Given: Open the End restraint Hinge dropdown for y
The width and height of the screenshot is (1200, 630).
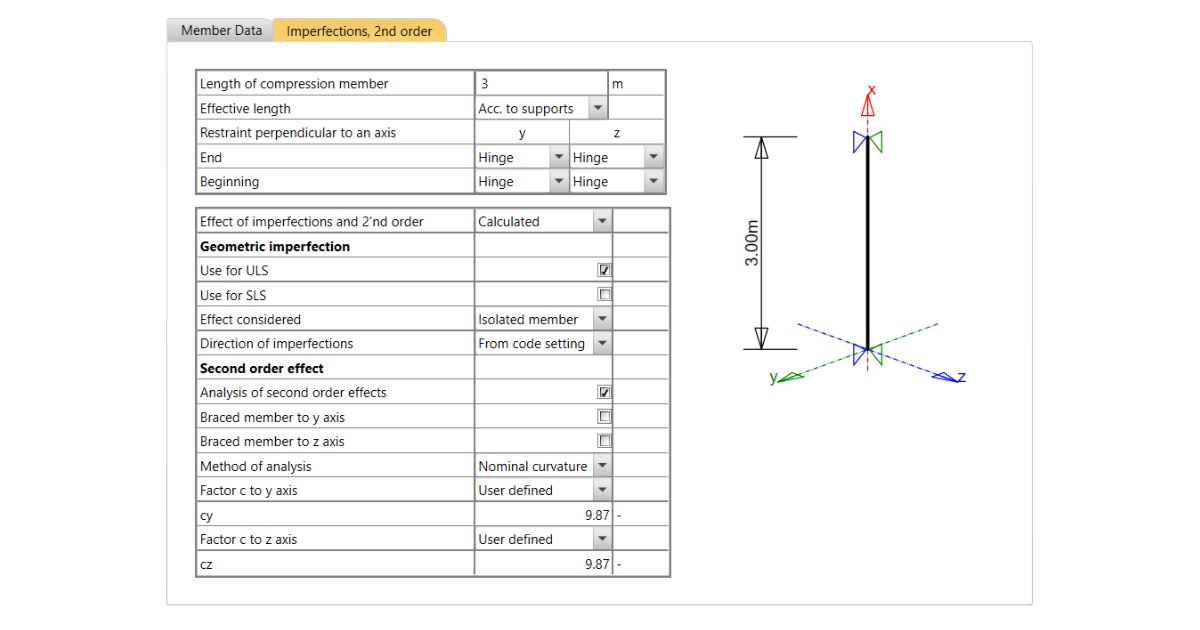Looking at the screenshot, I should [558, 156].
